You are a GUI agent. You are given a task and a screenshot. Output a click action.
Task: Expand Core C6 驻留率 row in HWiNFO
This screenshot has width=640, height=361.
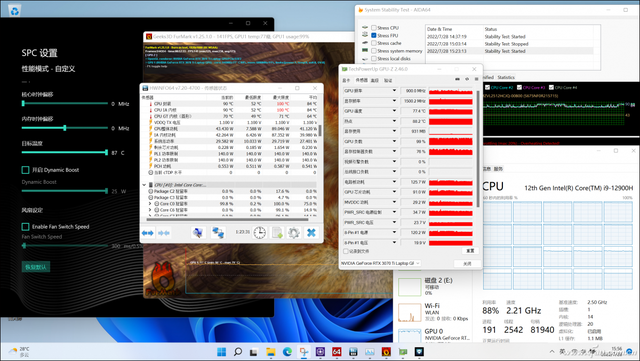click(150, 210)
